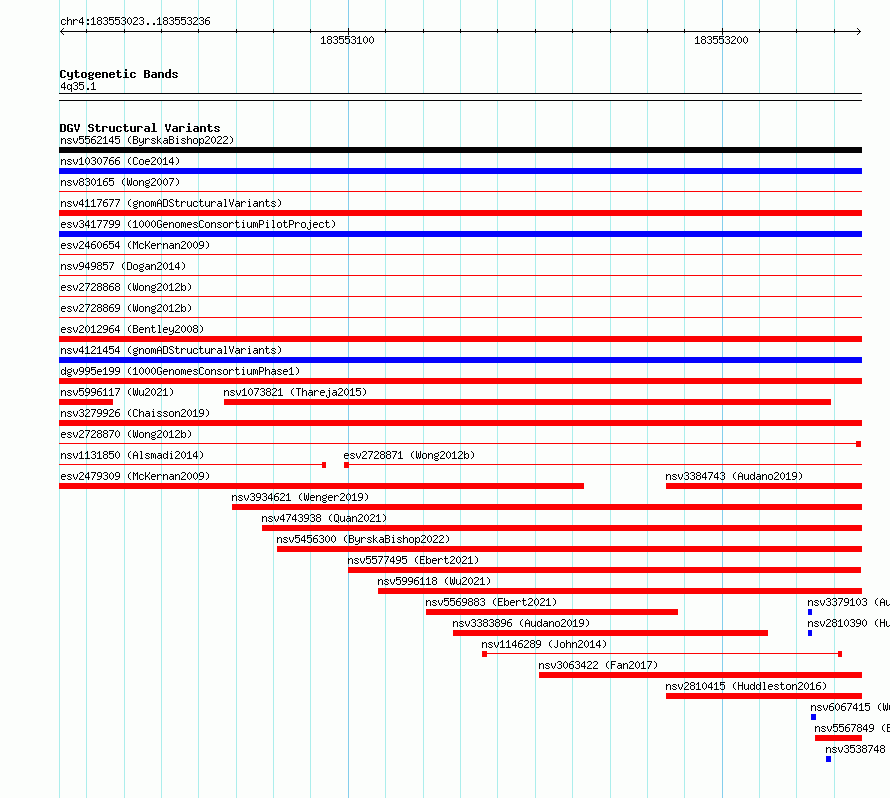The width and height of the screenshot is (890, 798).
Task: Select esv2728868 (Wong2012b) variant label
Action: tap(126, 287)
